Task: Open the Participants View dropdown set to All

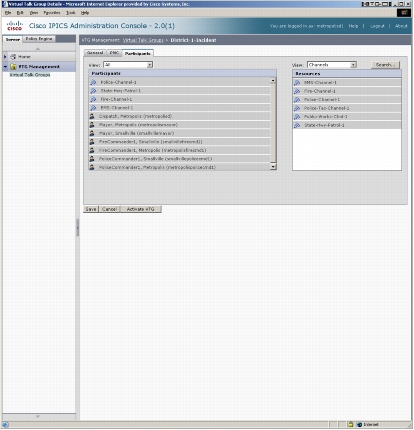Action: click(x=128, y=65)
